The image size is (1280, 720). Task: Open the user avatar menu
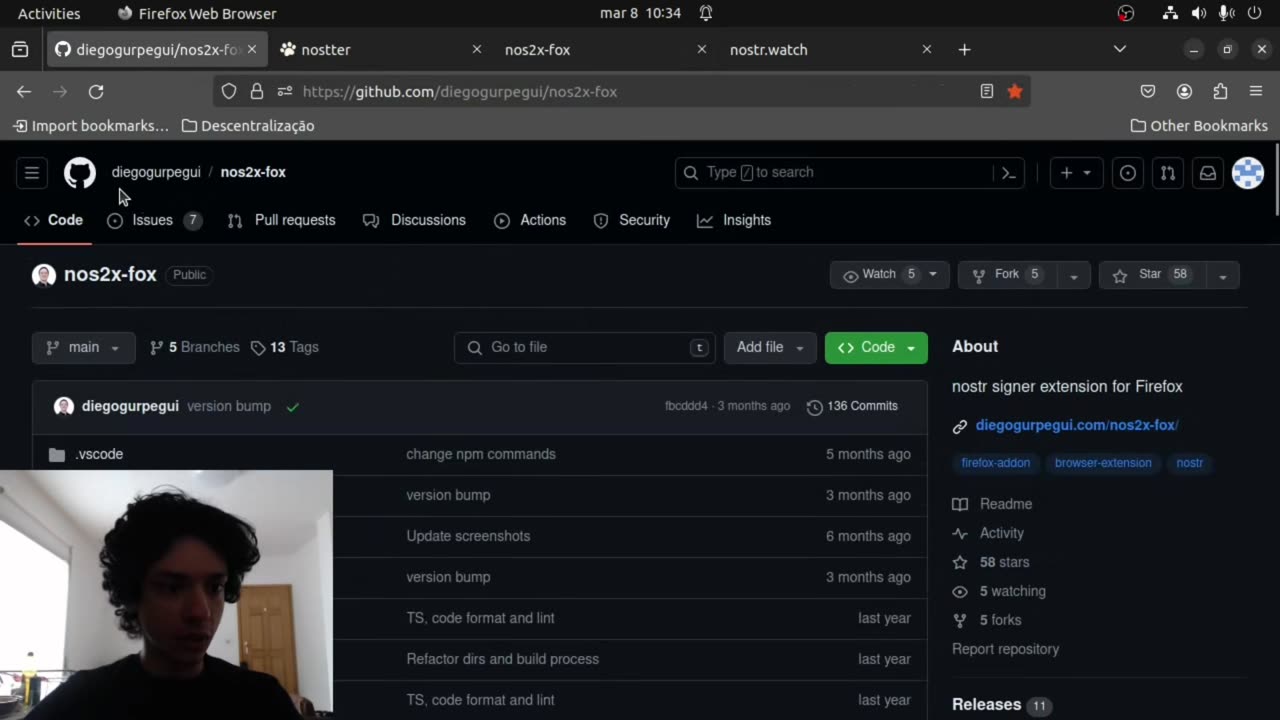[x=1248, y=173]
